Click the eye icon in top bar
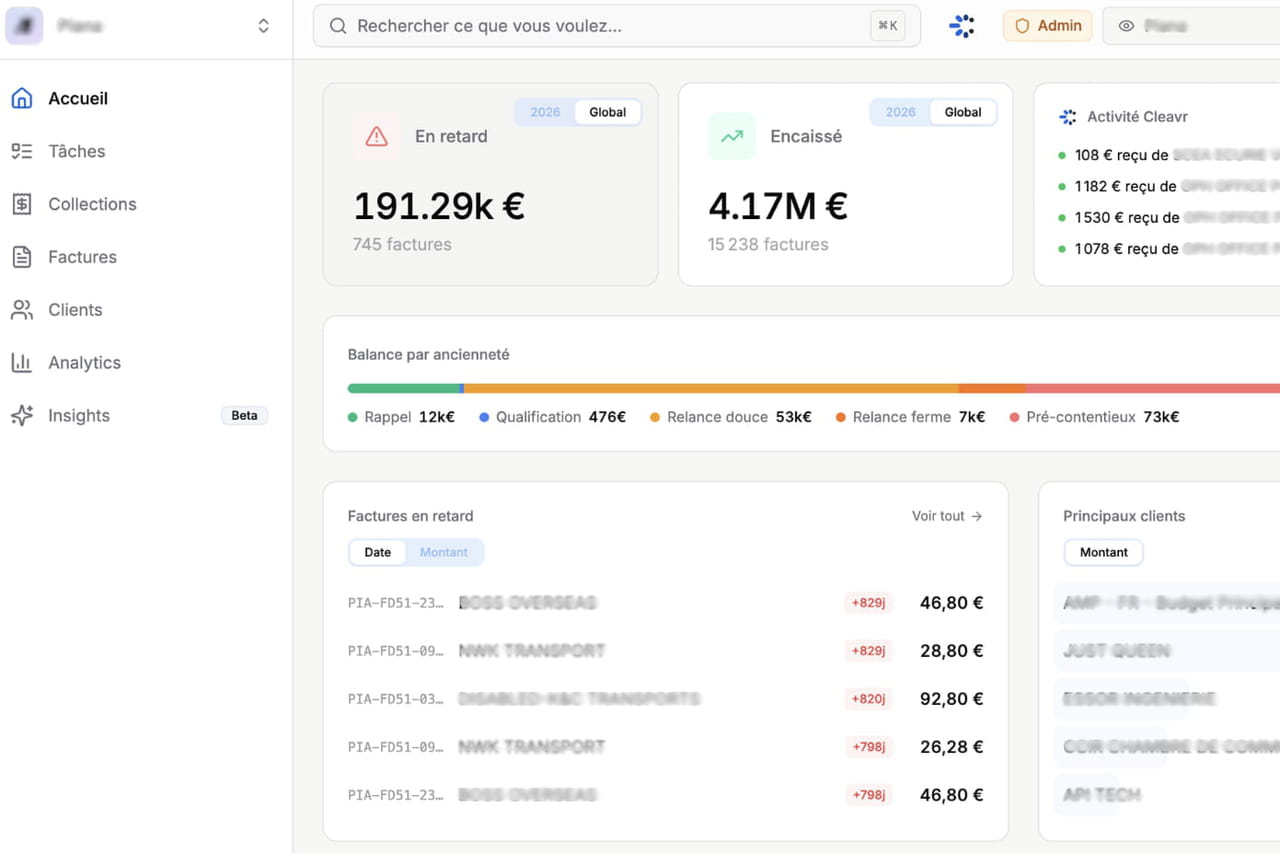The height and width of the screenshot is (853, 1280). point(1126,26)
